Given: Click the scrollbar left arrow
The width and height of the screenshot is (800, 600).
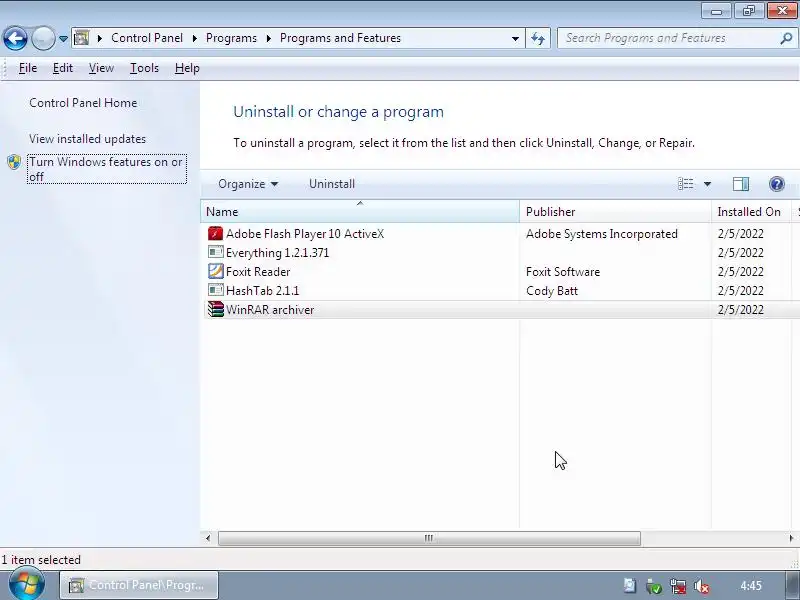Looking at the screenshot, I should click(x=208, y=538).
